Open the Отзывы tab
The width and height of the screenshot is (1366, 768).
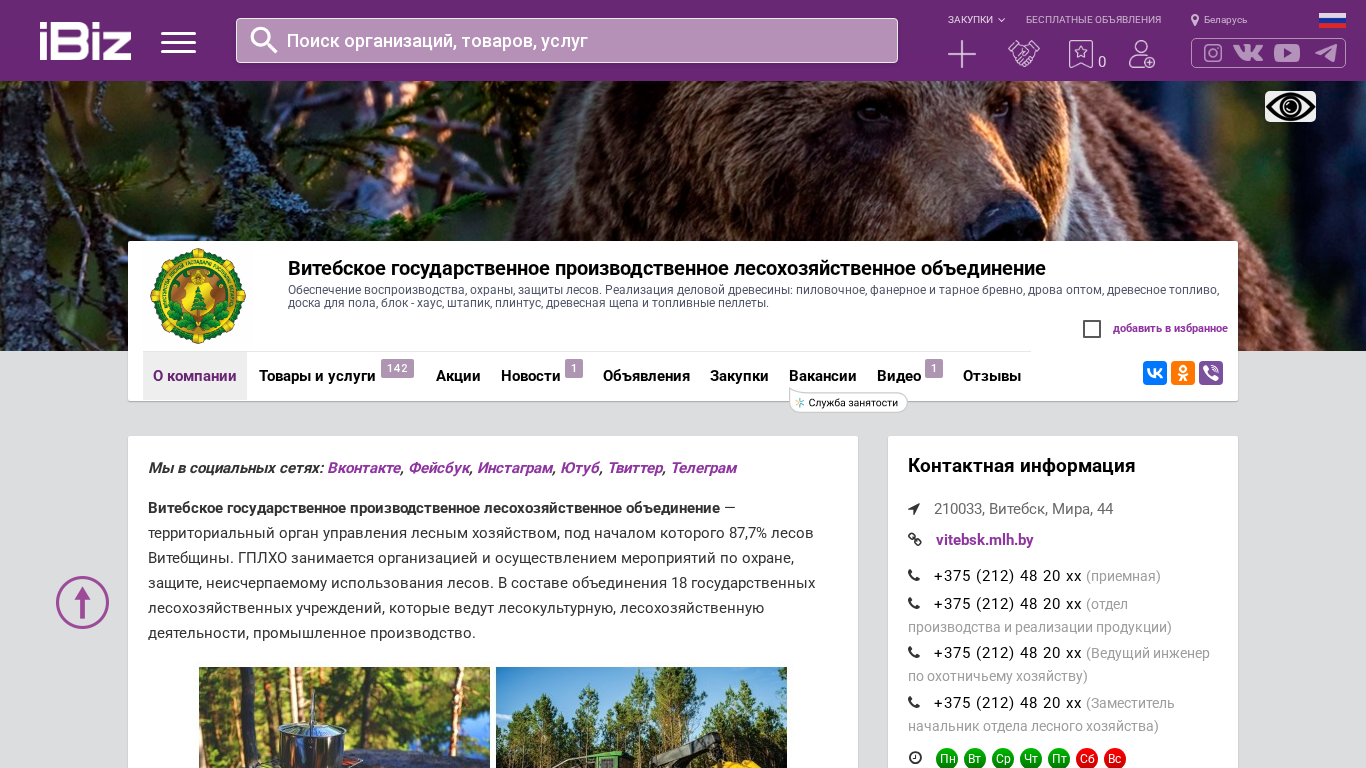pyautogui.click(x=992, y=376)
